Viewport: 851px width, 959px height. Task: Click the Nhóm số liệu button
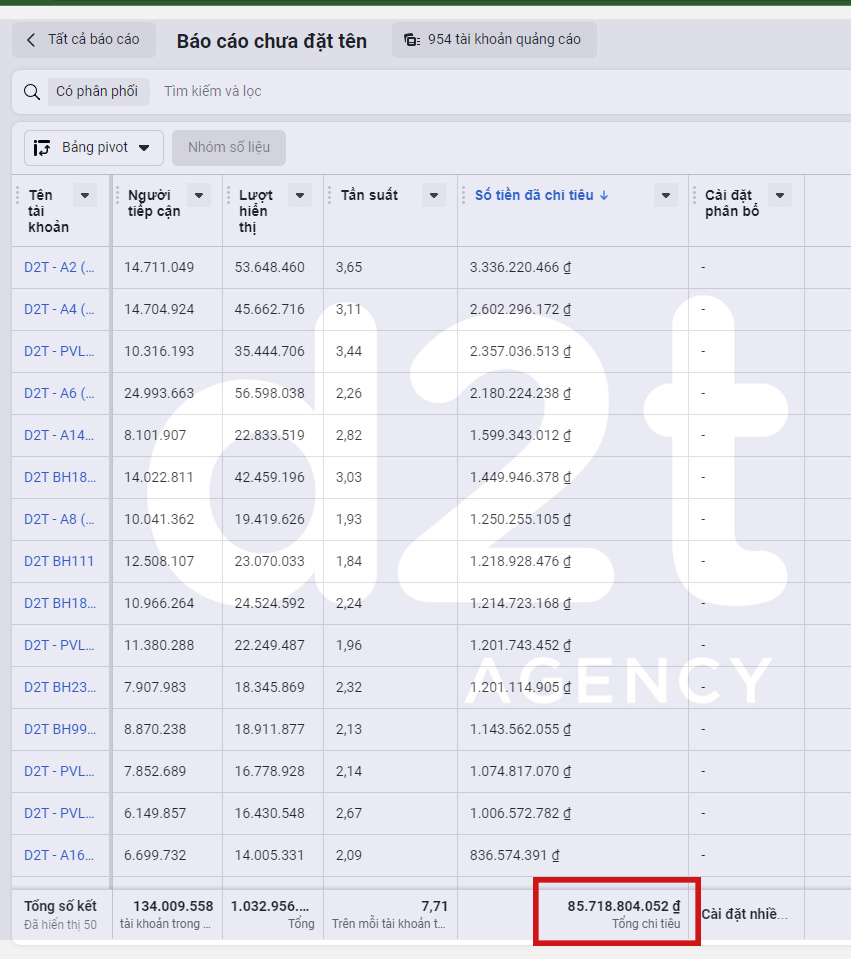(x=229, y=147)
